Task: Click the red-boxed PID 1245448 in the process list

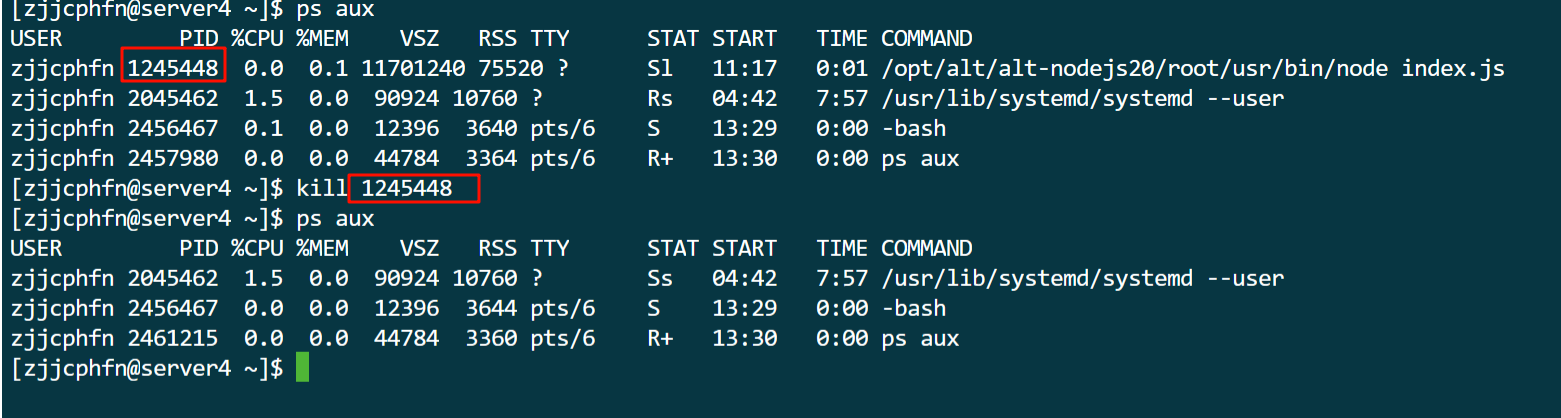Action: (x=172, y=69)
